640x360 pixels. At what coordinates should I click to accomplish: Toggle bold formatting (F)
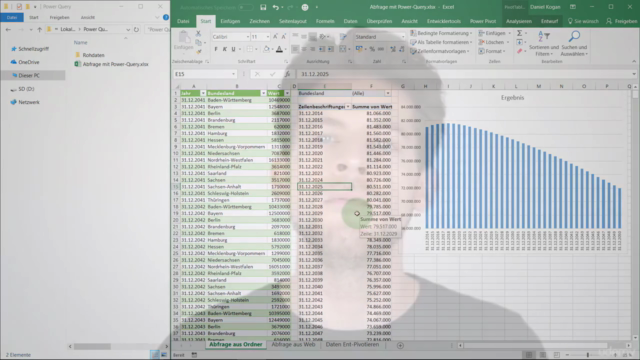coord(216,49)
